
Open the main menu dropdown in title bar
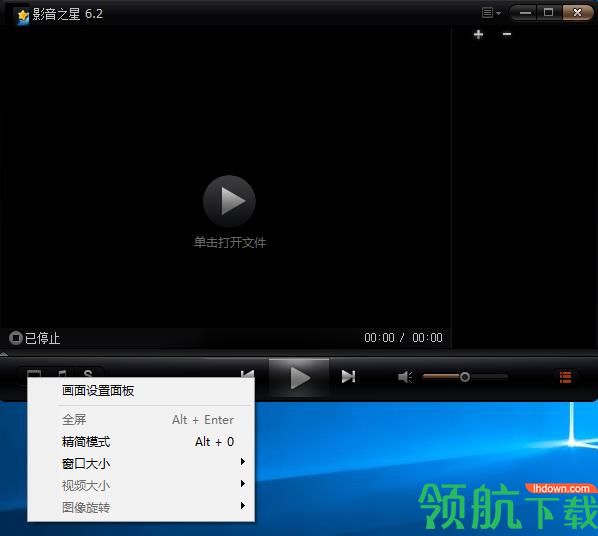pos(491,13)
